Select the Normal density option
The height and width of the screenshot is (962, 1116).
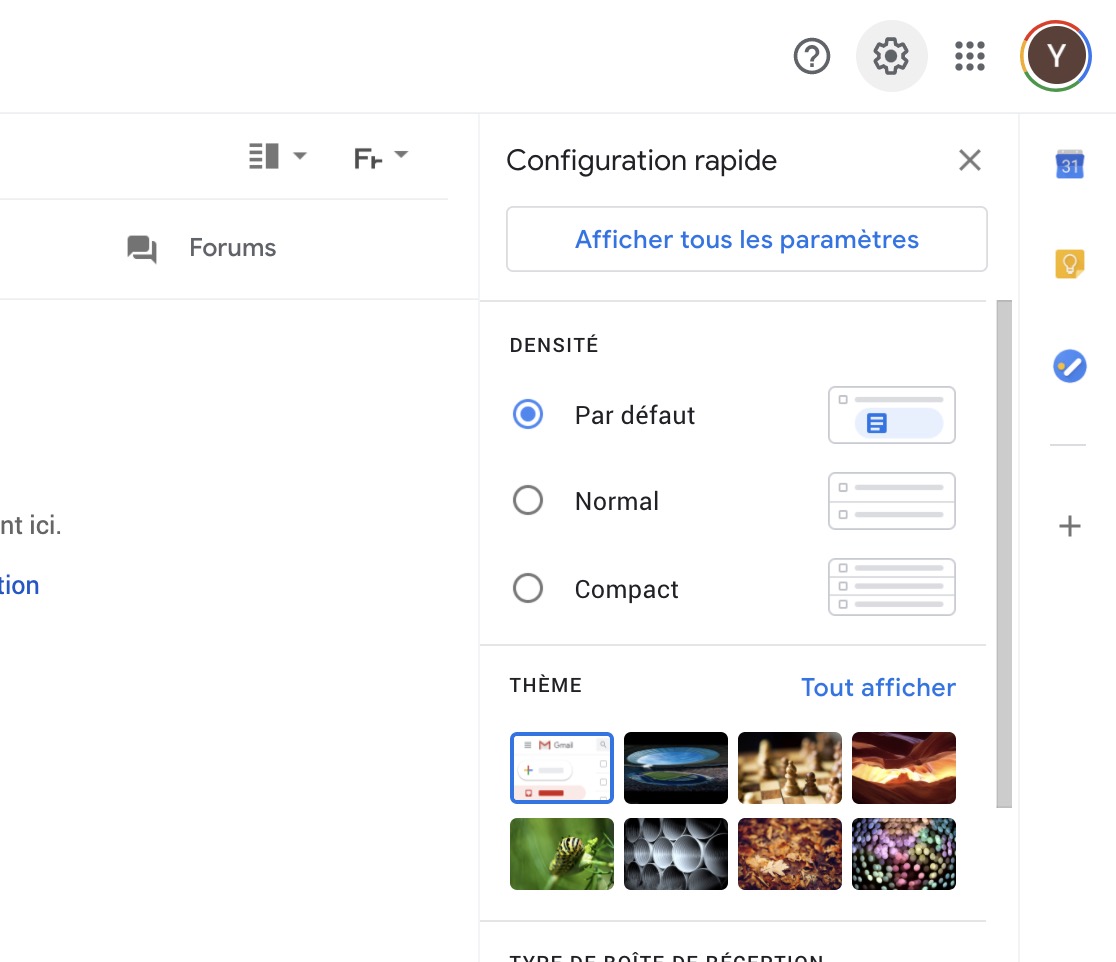coord(528,500)
